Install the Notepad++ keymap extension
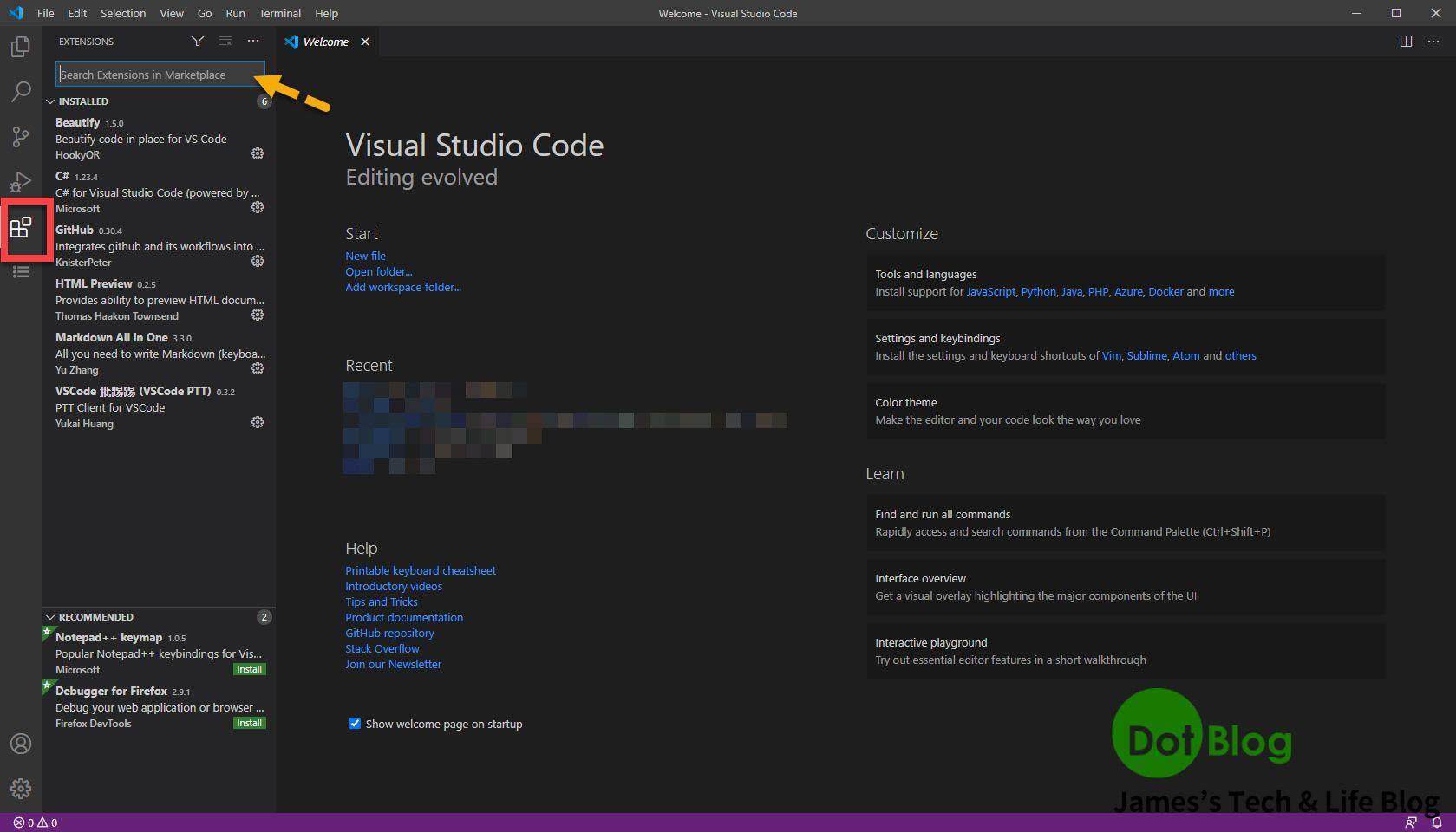 (x=249, y=669)
